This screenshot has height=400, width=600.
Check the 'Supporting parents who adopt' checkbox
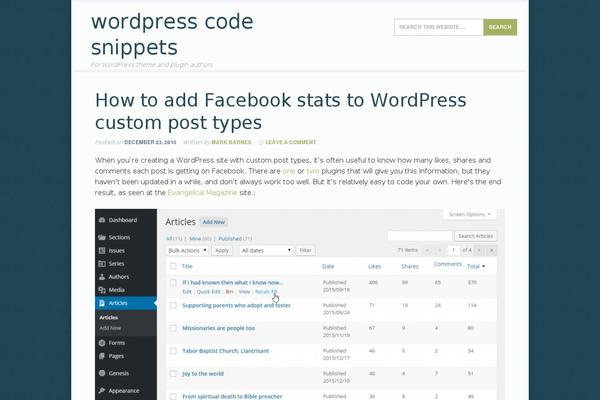pos(173,305)
